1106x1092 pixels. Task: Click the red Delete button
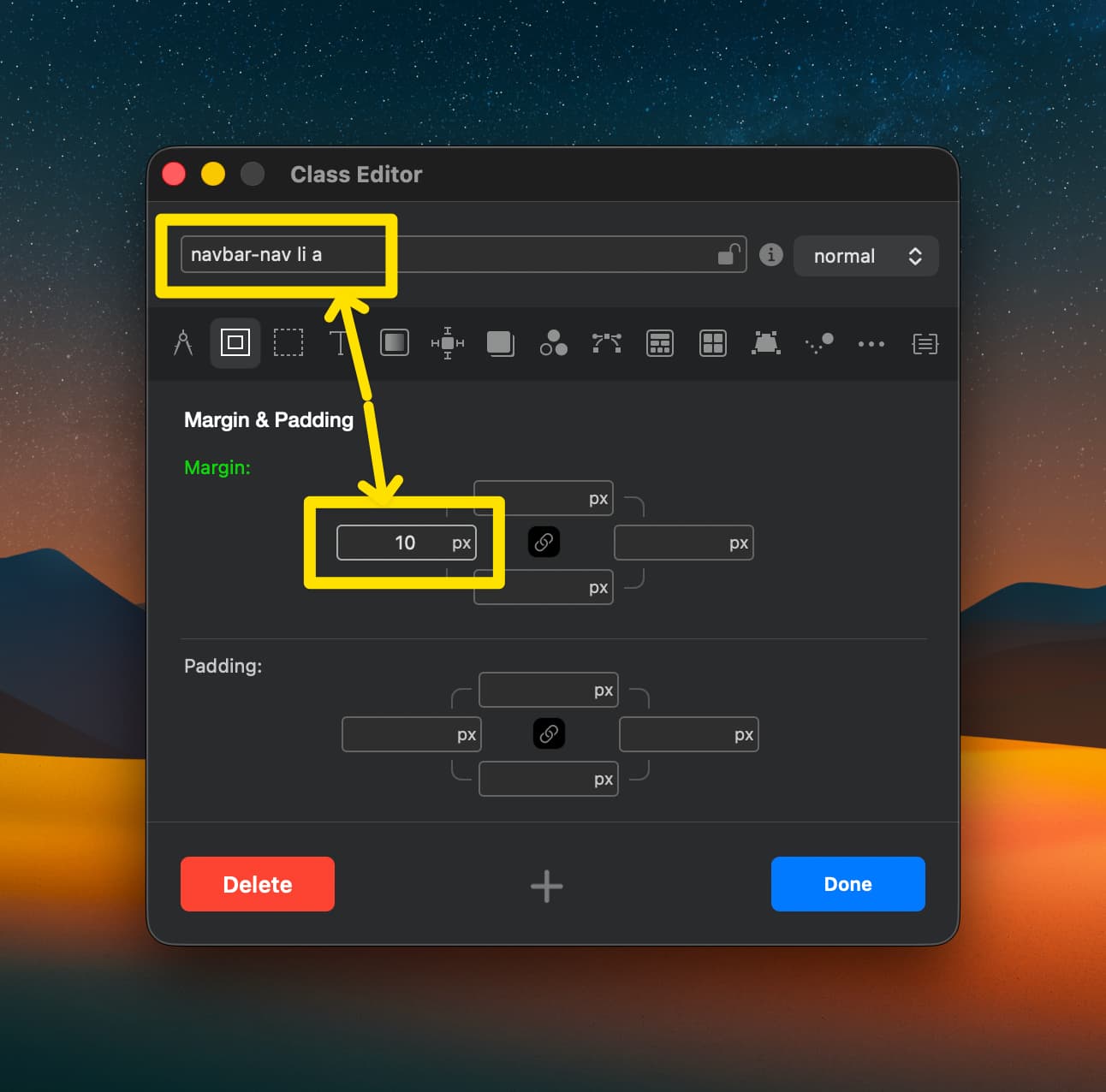pyautogui.click(x=258, y=884)
